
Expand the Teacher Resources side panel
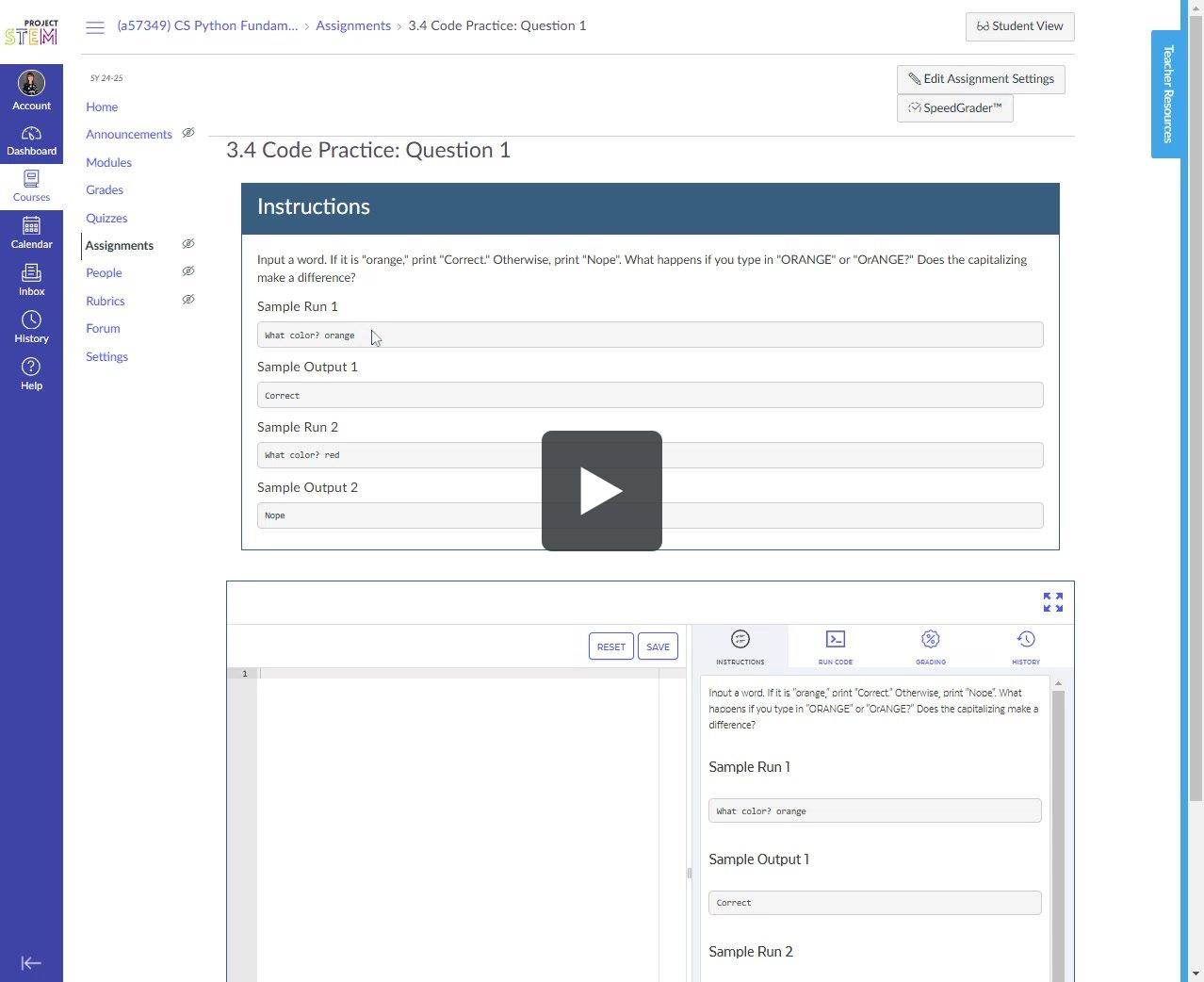[x=1166, y=94]
